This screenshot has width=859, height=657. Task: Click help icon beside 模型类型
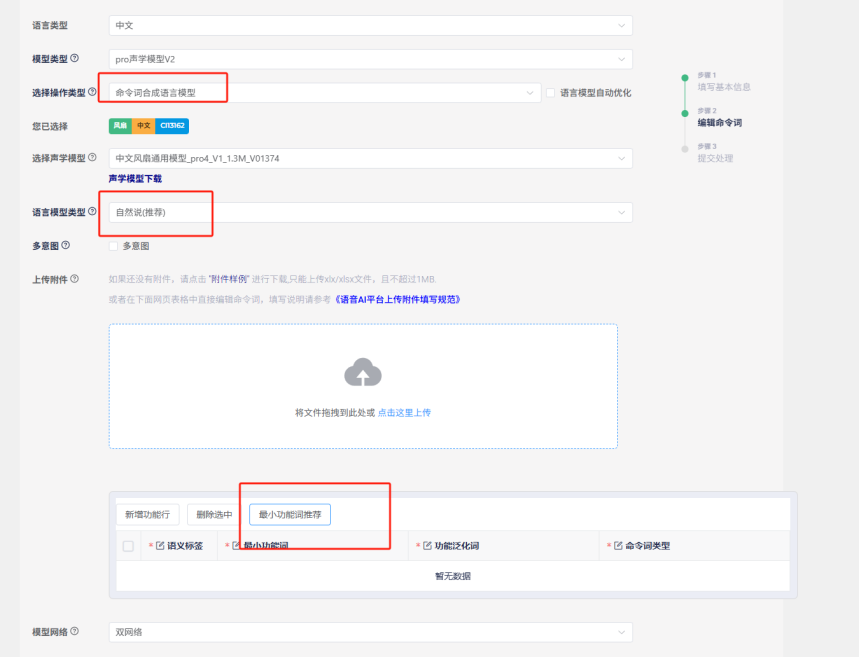[75, 59]
